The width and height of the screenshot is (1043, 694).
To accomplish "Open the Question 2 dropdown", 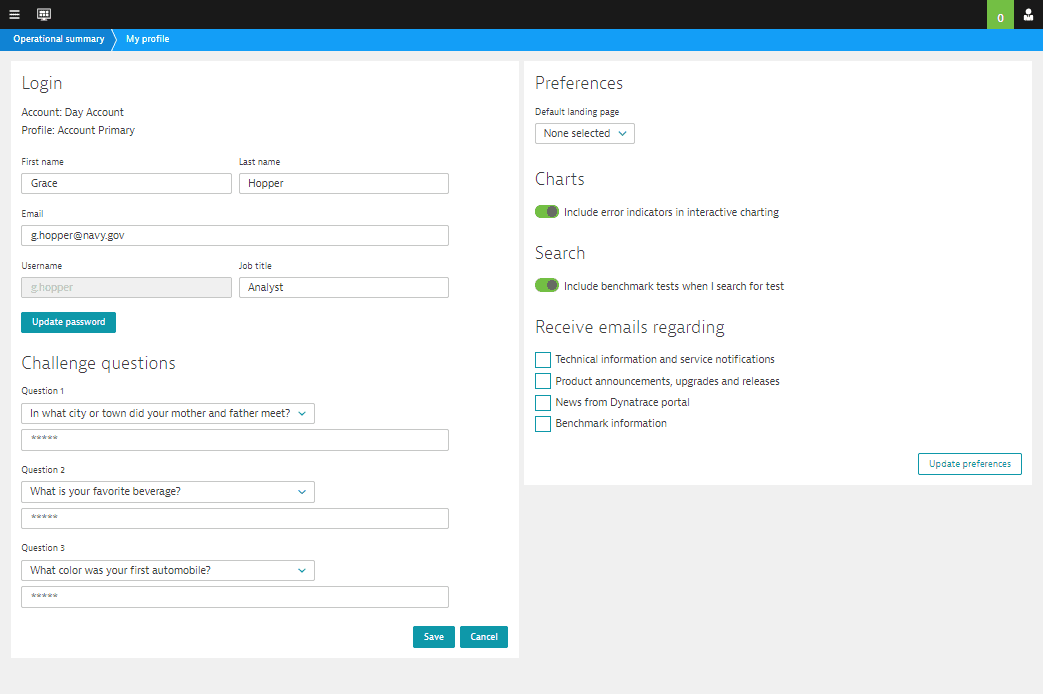I will point(168,492).
